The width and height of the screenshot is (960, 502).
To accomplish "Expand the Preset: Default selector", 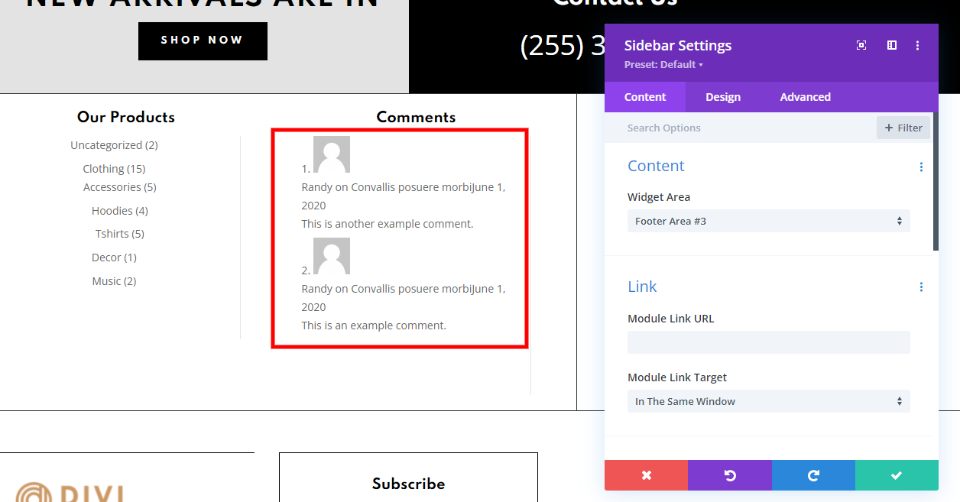I will 664,65.
